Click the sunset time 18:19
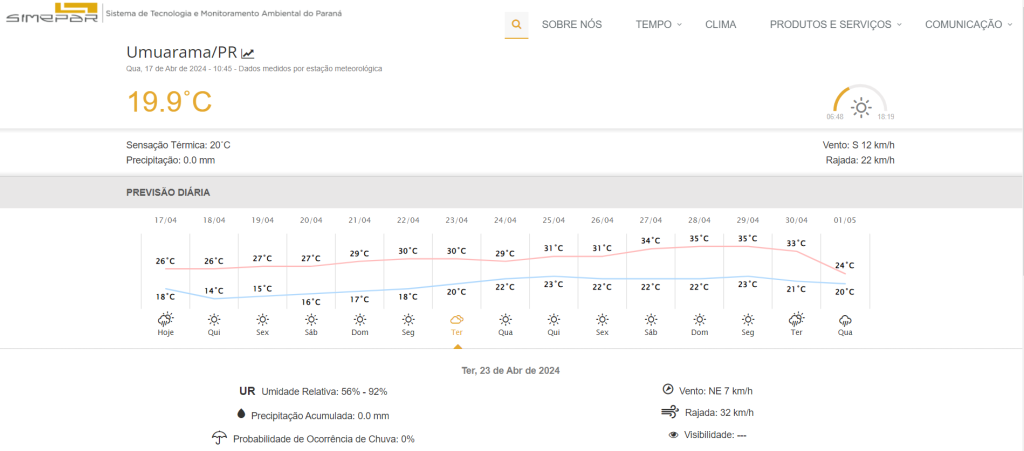Image resolution: width=1024 pixels, height=451 pixels. (886, 116)
